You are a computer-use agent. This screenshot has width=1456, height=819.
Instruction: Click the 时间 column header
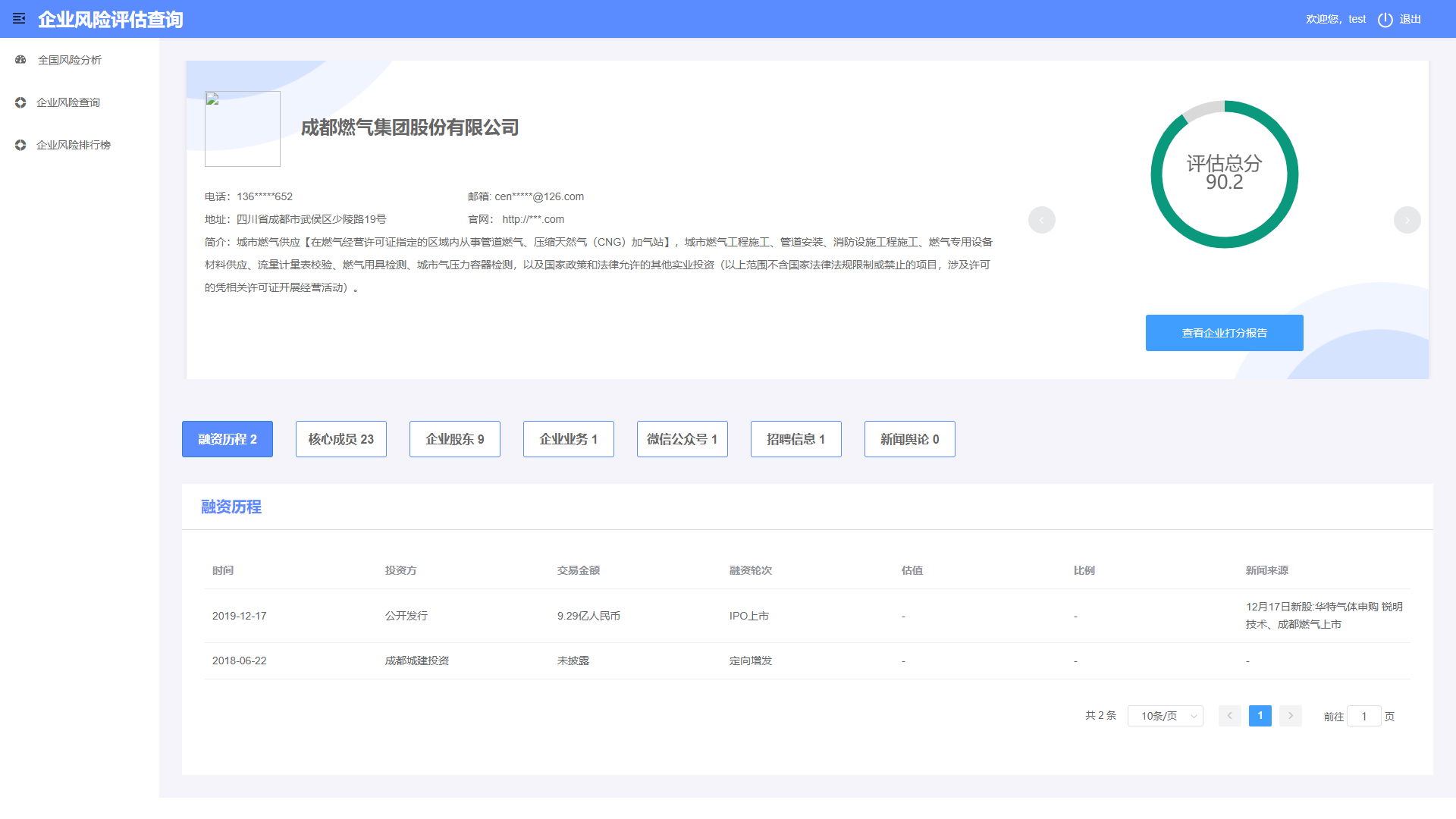coord(223,570)
